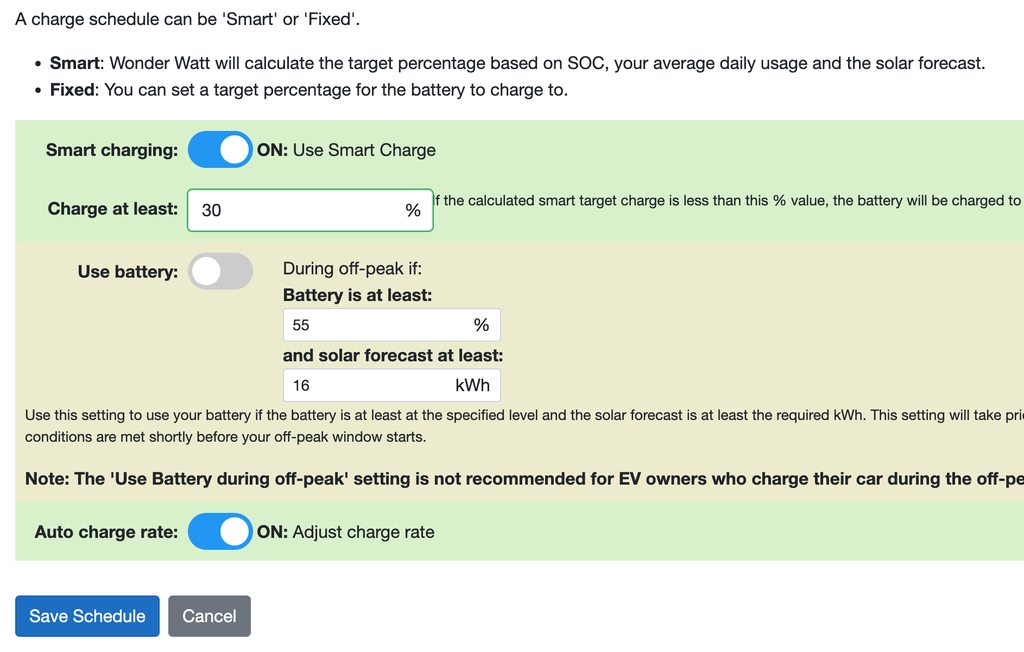
Task: Click 'and solar forecast at least:' label
Action: tap(393, 355)
